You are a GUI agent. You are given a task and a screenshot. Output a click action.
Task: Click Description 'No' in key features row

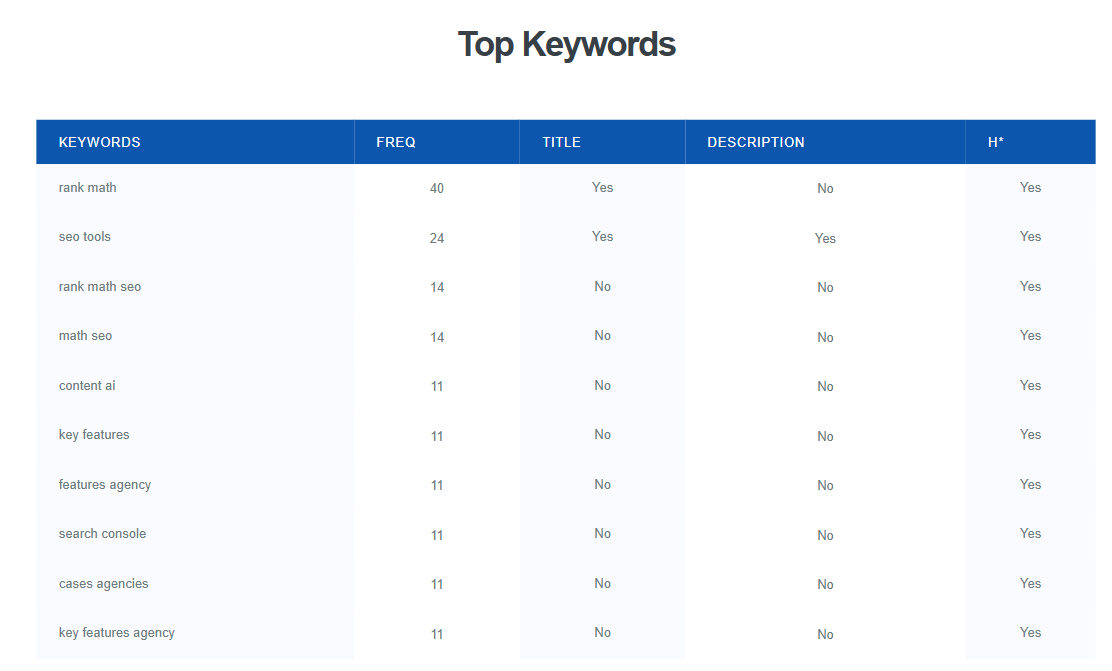pyautogui.click(x=825, y=436)
